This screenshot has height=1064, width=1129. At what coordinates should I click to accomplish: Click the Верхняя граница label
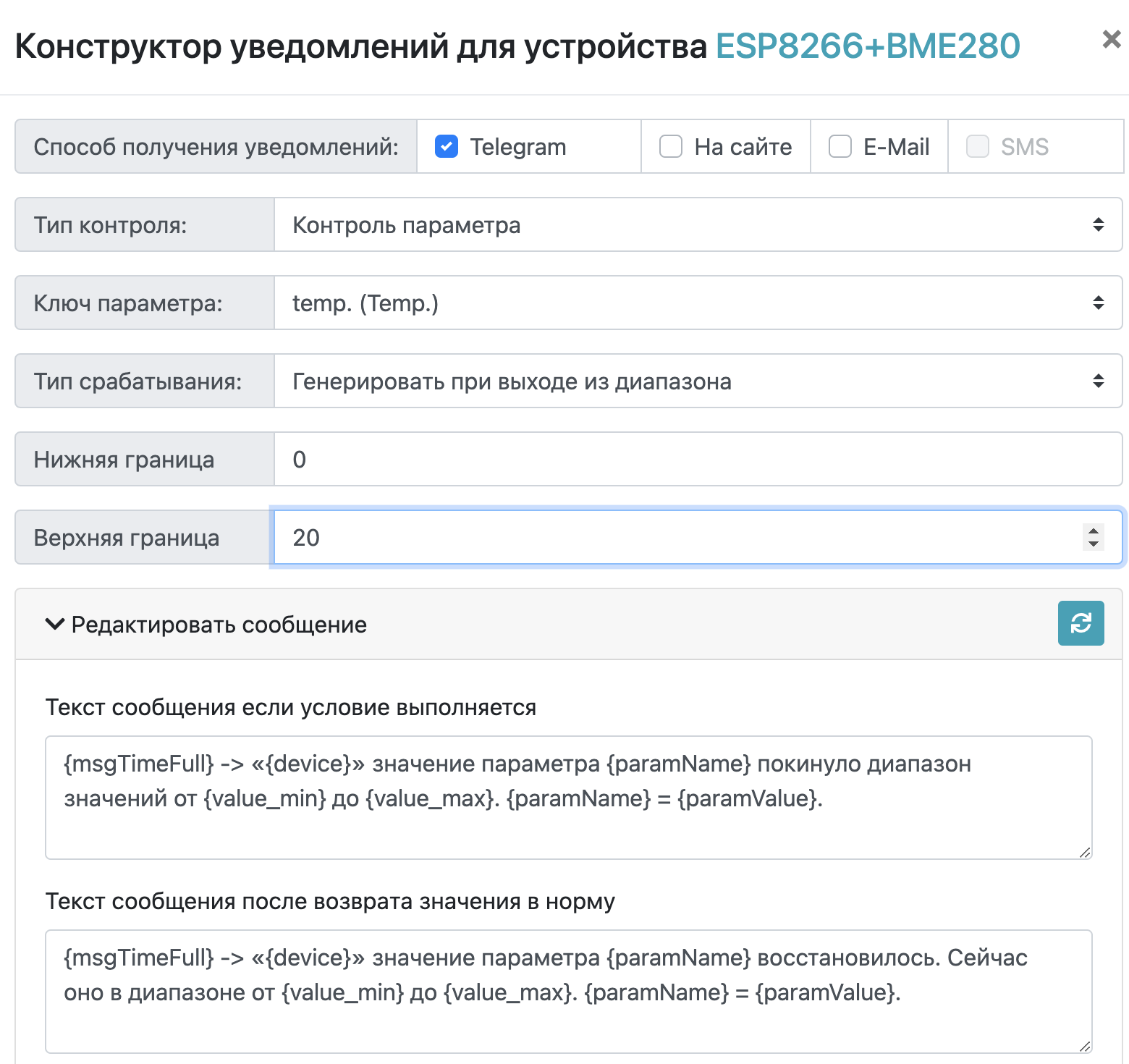[126, 538]
